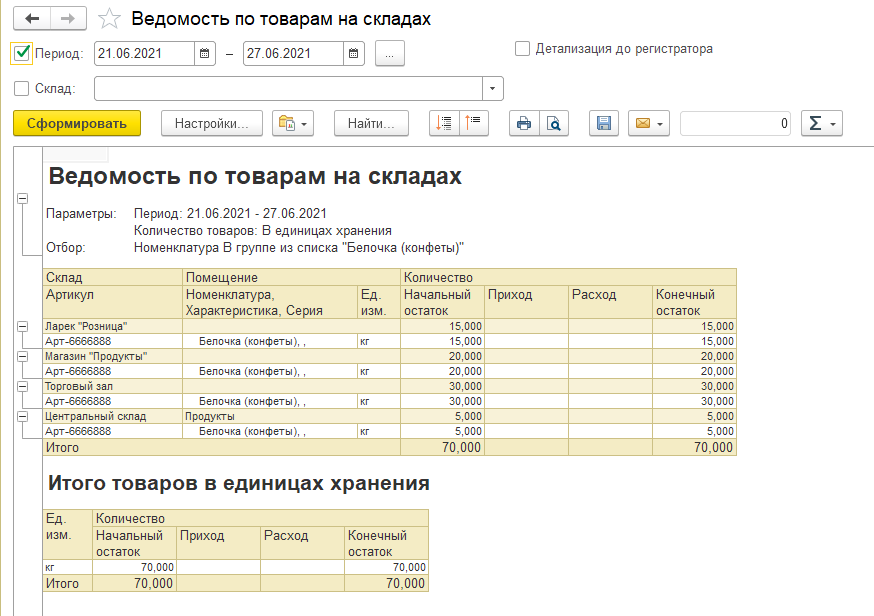Click the Приход column header of main table
This screenshot has width=874, height=616.
point(526,302)
